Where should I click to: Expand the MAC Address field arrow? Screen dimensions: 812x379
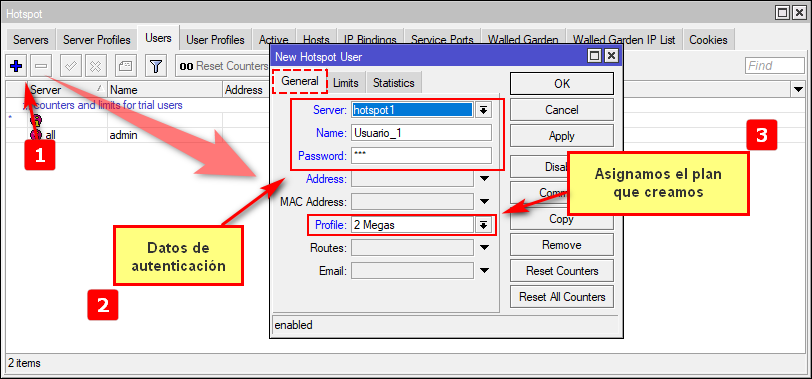coord(484,201)
